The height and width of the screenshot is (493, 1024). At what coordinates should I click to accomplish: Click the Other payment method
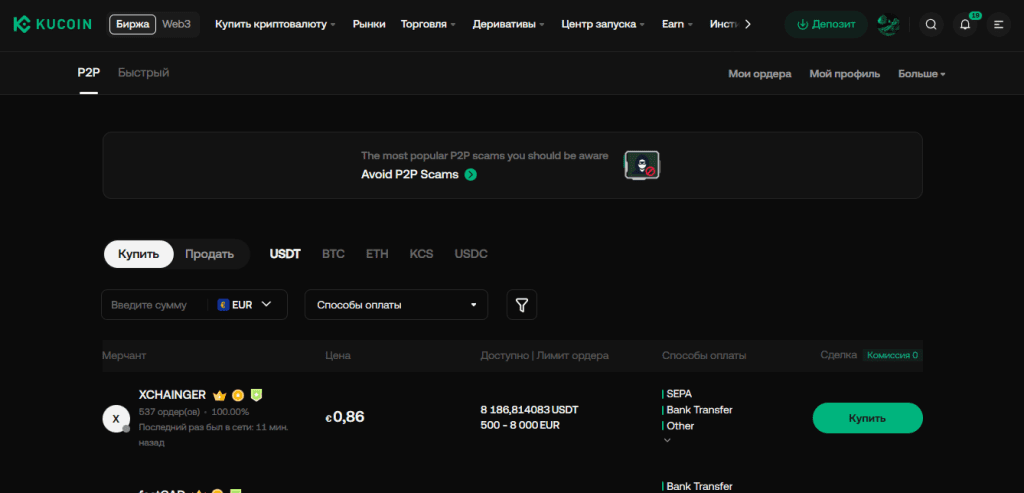[680, 426]
